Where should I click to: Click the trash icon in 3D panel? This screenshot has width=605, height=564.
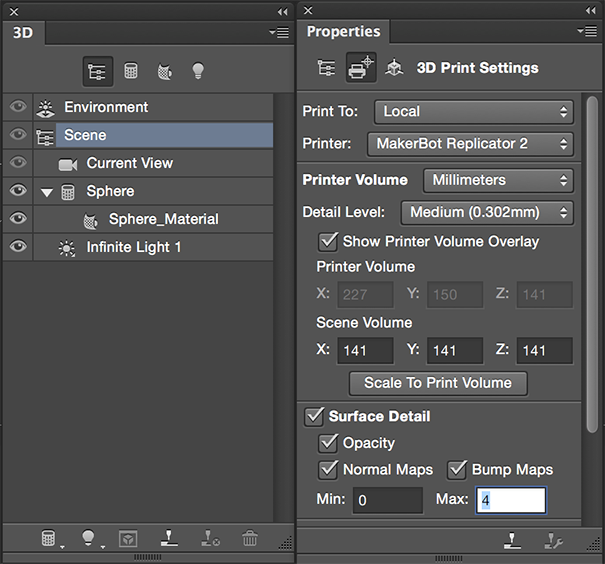pyautogui.click(x=250, y=538)
